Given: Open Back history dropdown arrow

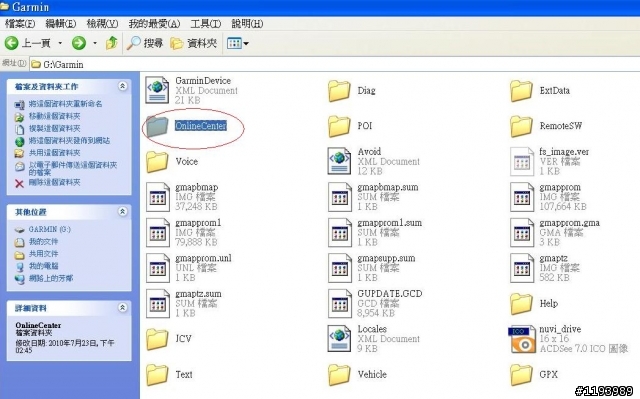Looking at the screenshot, I should click(x=60, y=43).
